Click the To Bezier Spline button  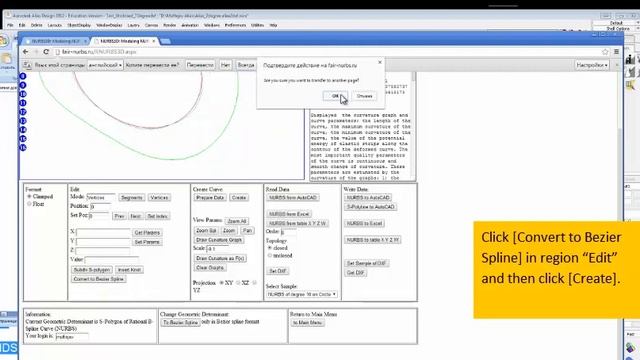[180, 322]
